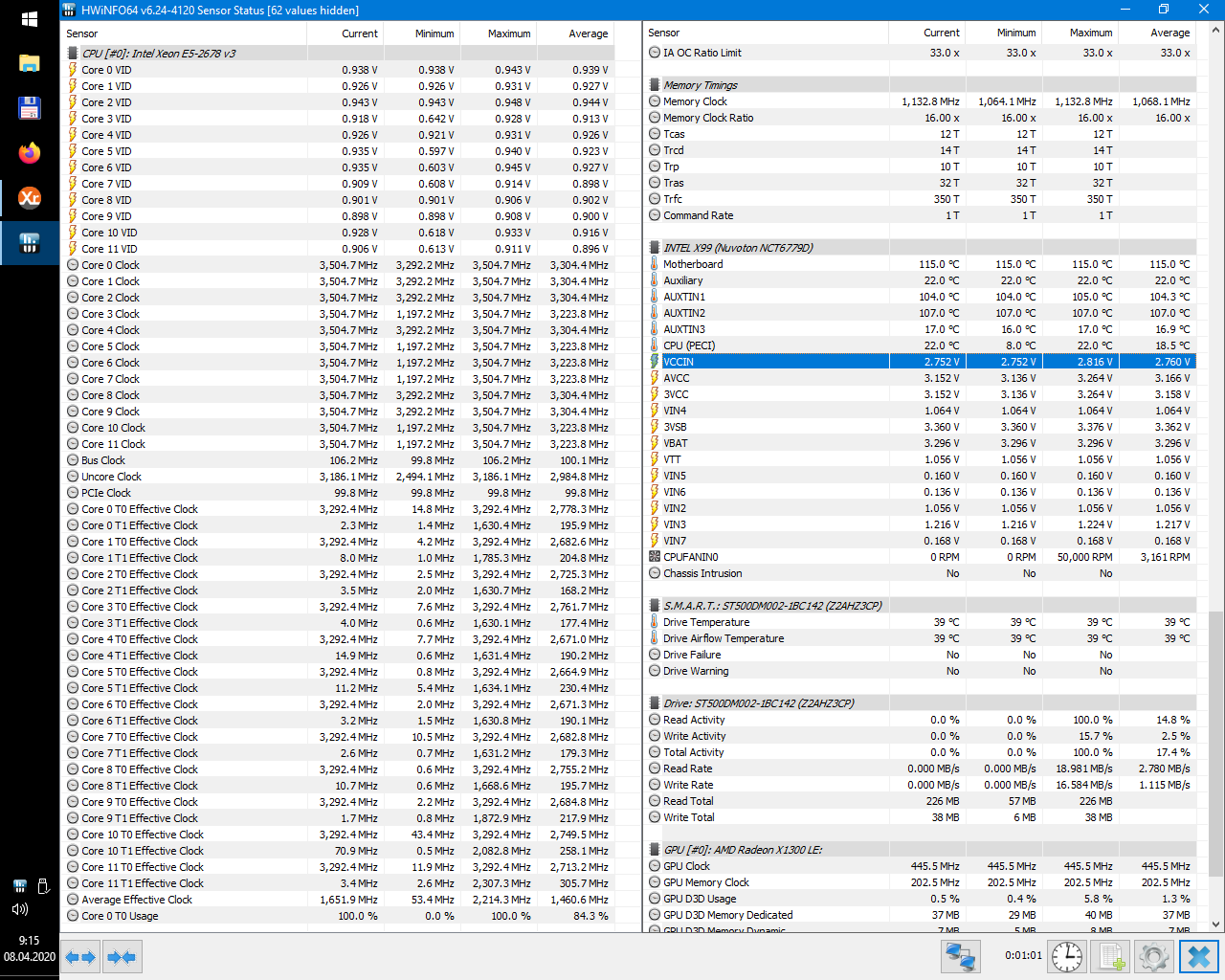Click the expand sensor columns arrows button
Screen dimensions: 1225x980
point(80,956)
